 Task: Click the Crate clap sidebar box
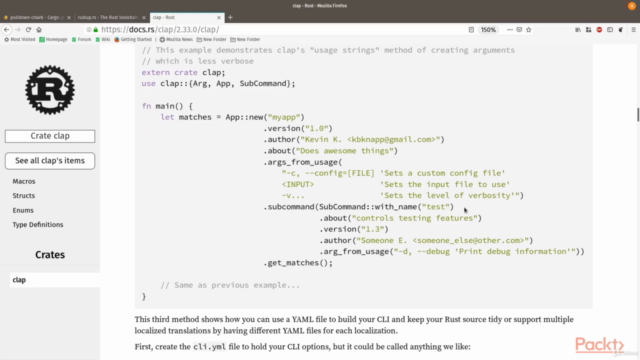[x=50, y=136]
